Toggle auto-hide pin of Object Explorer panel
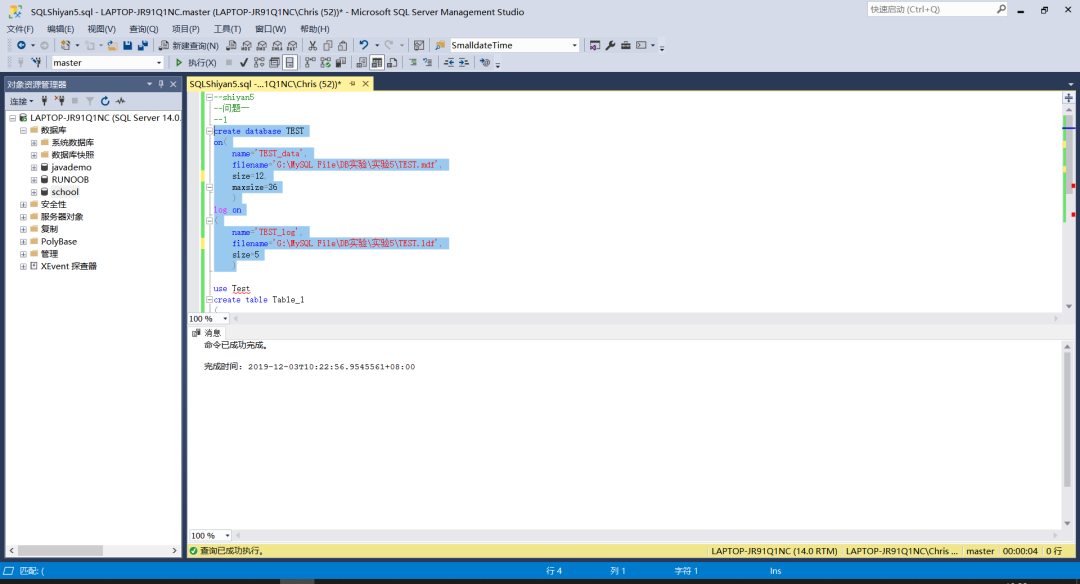Image resolution: width=1080 pixels, height=584 pixels. click(161, 84)
